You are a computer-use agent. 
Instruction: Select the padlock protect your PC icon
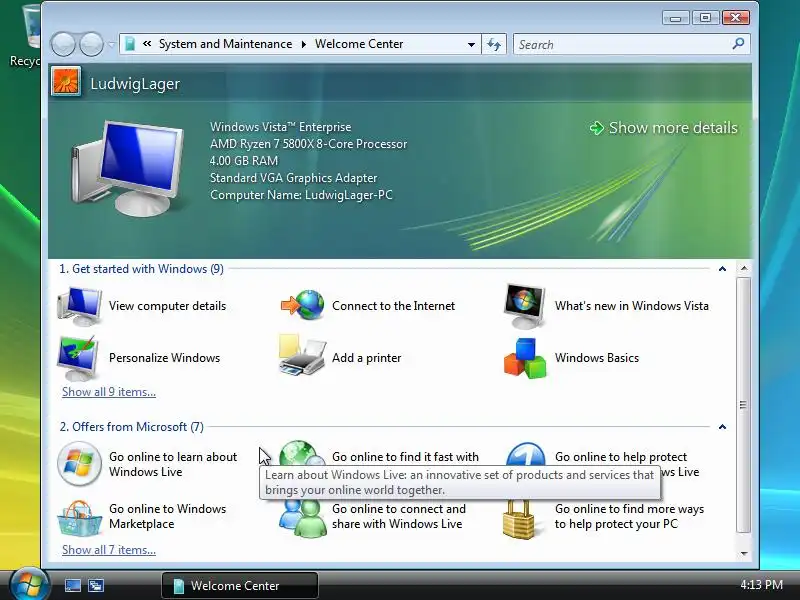click(518, 519)
